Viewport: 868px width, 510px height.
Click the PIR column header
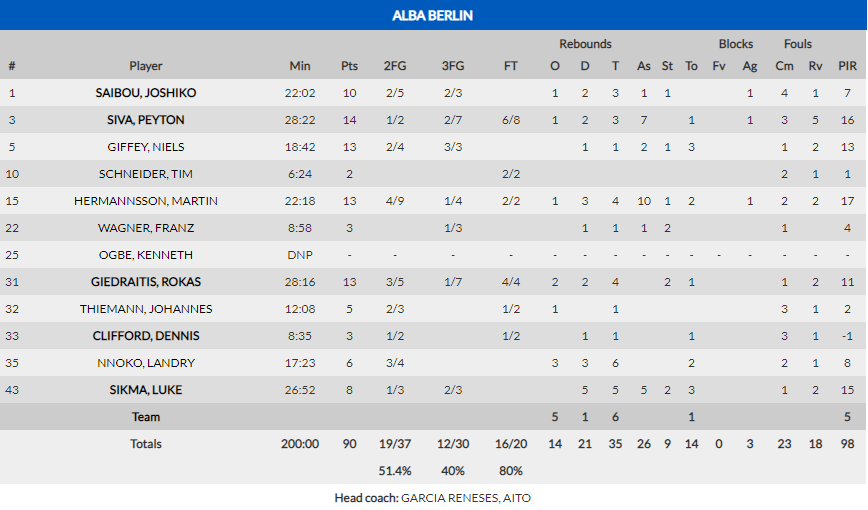coord(847,66)
